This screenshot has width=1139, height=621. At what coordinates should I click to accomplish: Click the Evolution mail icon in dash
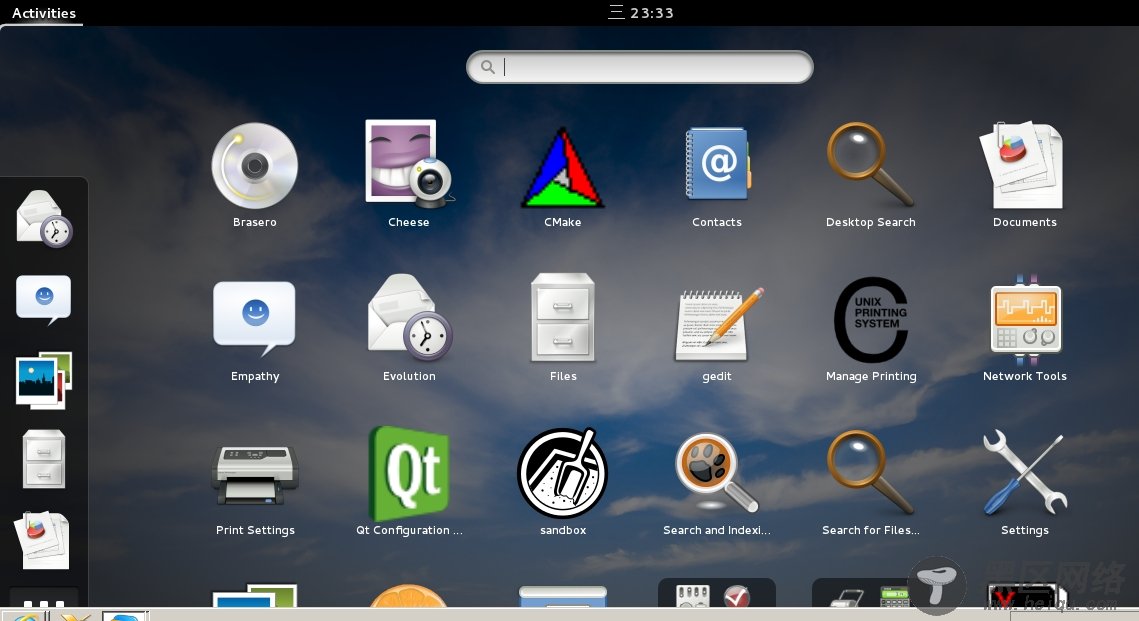(44, 219)
